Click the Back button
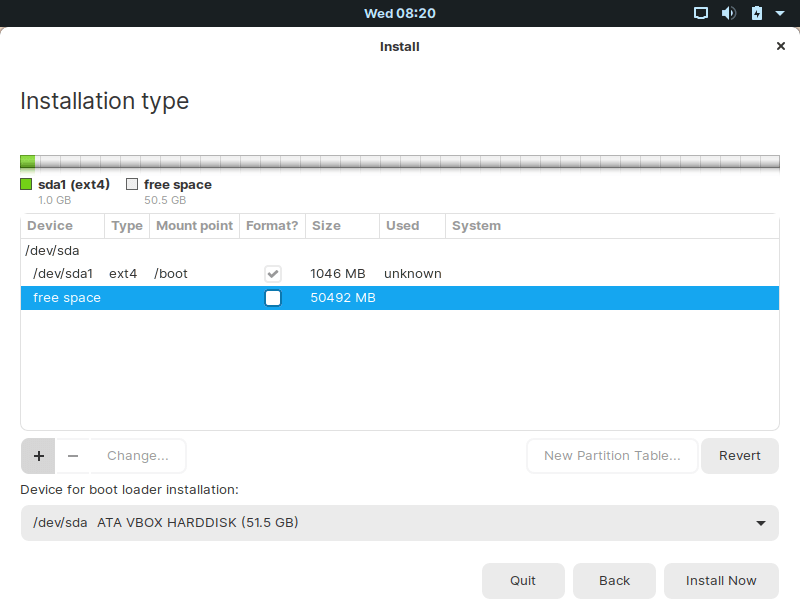Image resolution: width=800 pixels, height=600 pixels. click(x=615, y=581)
